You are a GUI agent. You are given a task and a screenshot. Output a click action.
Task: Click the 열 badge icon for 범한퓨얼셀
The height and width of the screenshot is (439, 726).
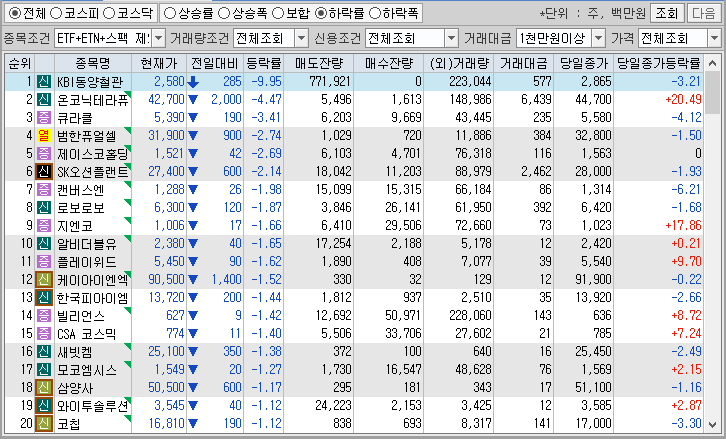(44, 135)
